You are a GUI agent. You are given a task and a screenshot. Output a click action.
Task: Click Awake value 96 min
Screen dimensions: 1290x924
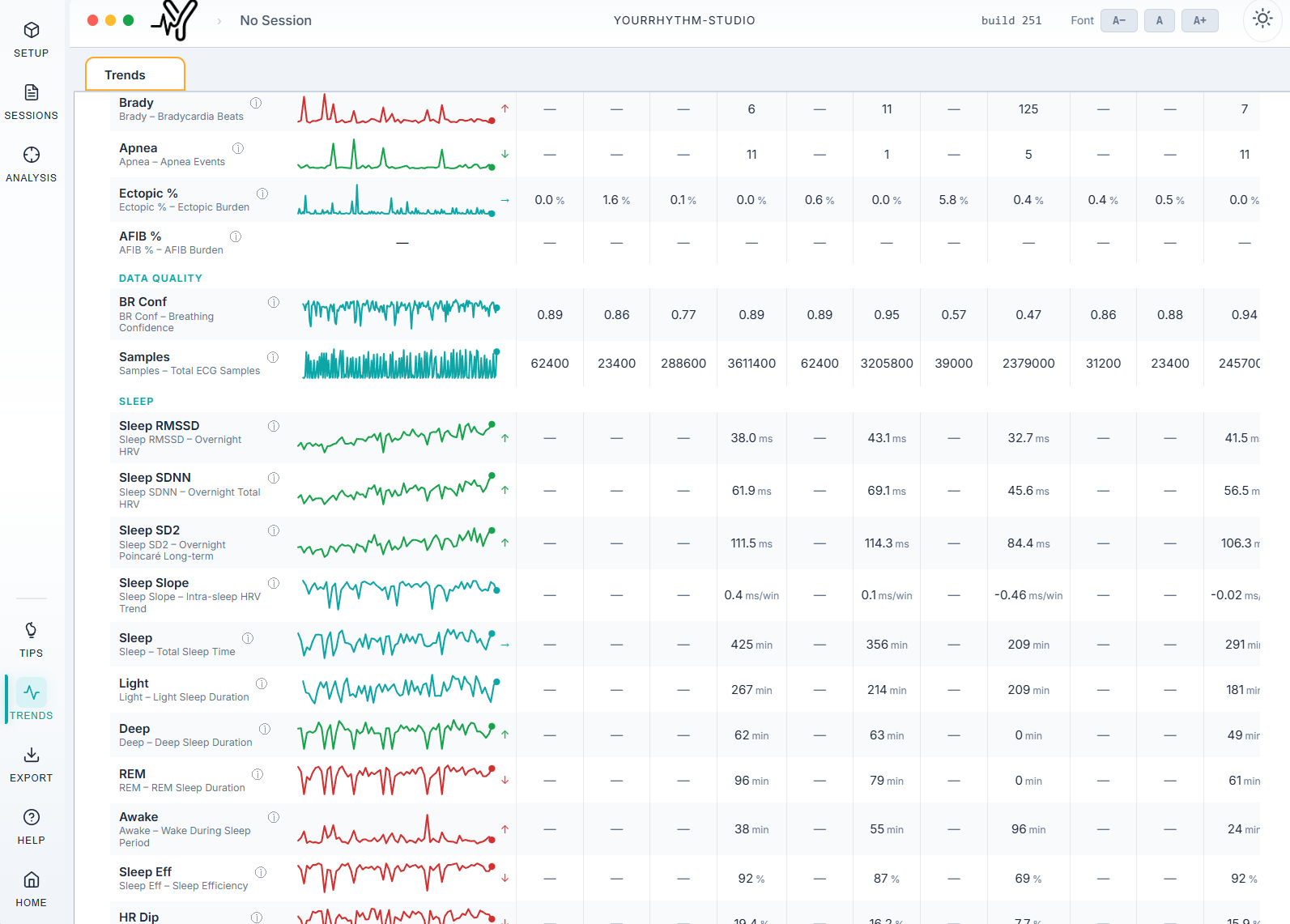click(1028, 829)
